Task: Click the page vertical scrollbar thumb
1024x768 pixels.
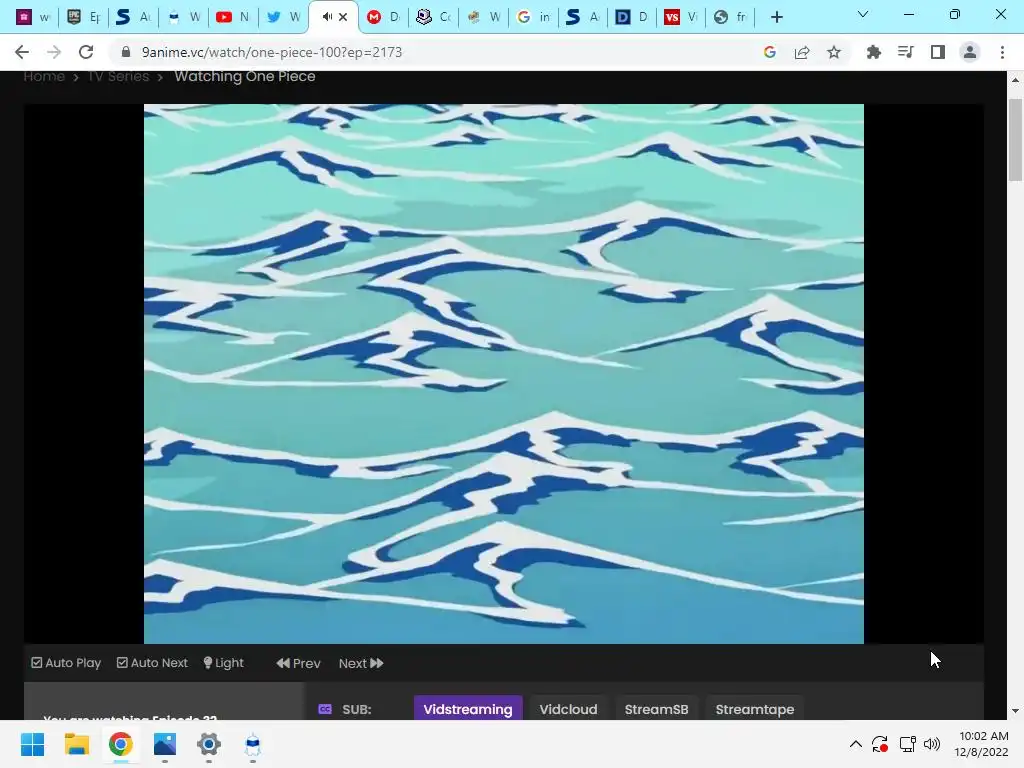Action: tap(1015, 139)
